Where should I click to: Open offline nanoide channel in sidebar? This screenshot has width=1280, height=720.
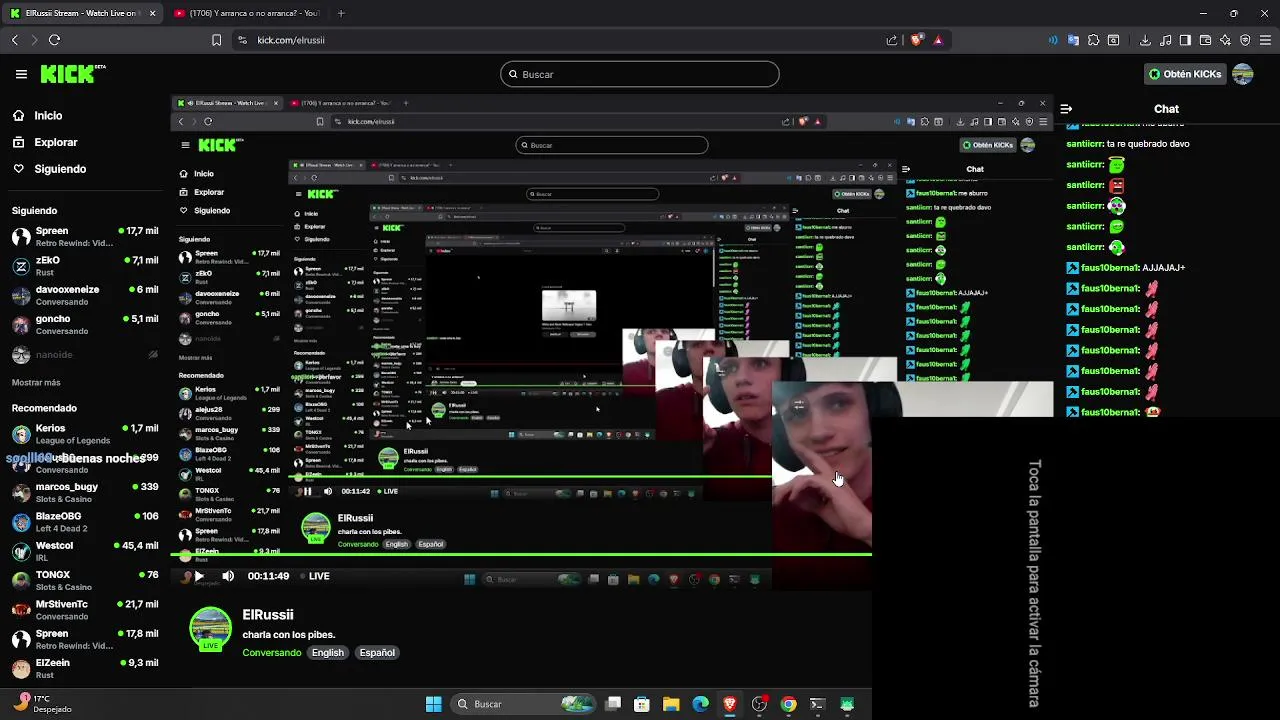85,354
